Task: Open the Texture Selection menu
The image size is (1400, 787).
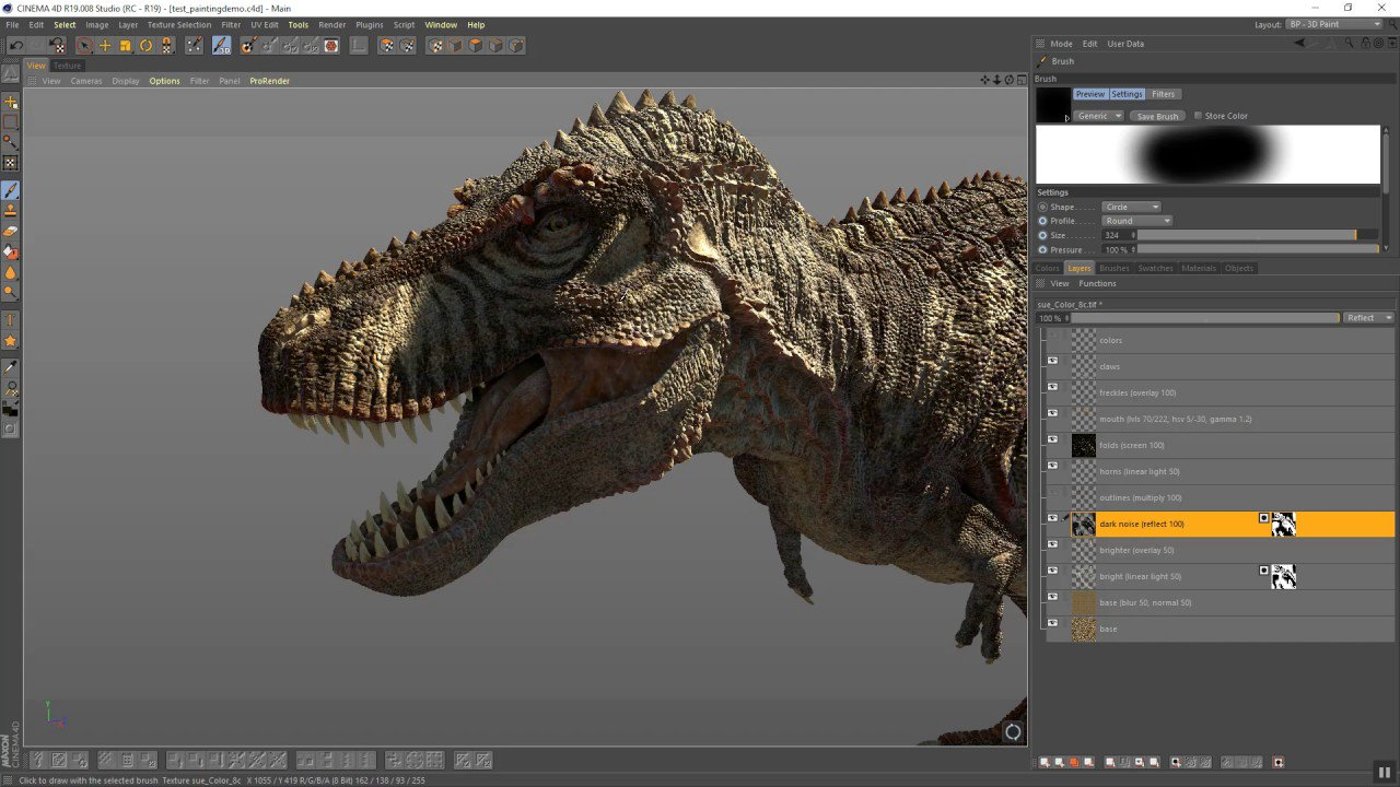Action: 179,25
